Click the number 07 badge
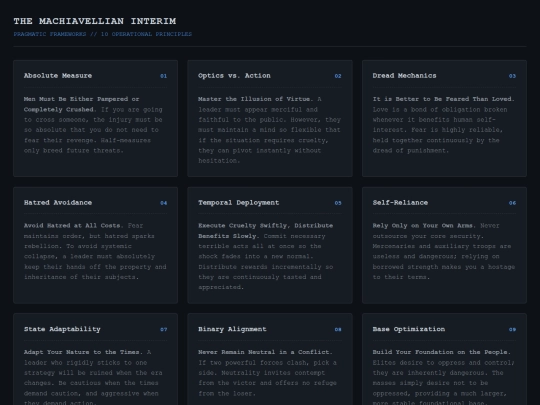Screen dimensions: 540x405 click(164, 330)
